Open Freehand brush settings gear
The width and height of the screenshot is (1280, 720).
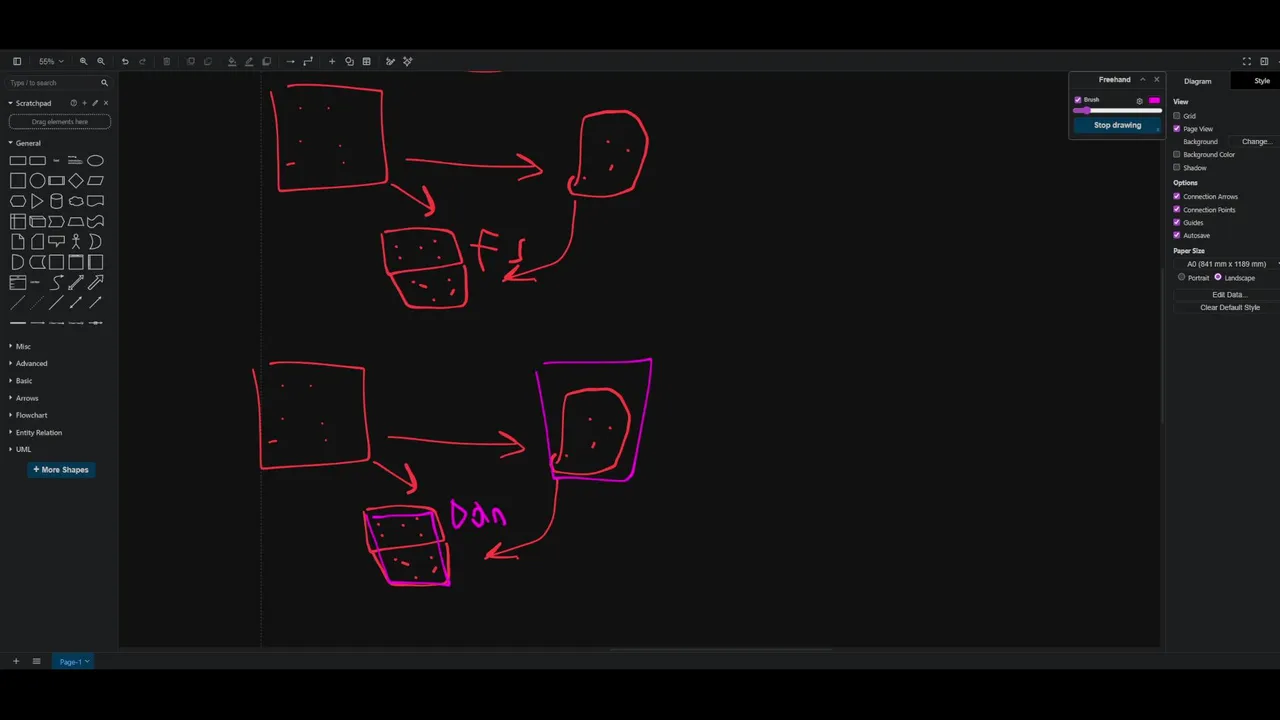(x=1139, y=101)
